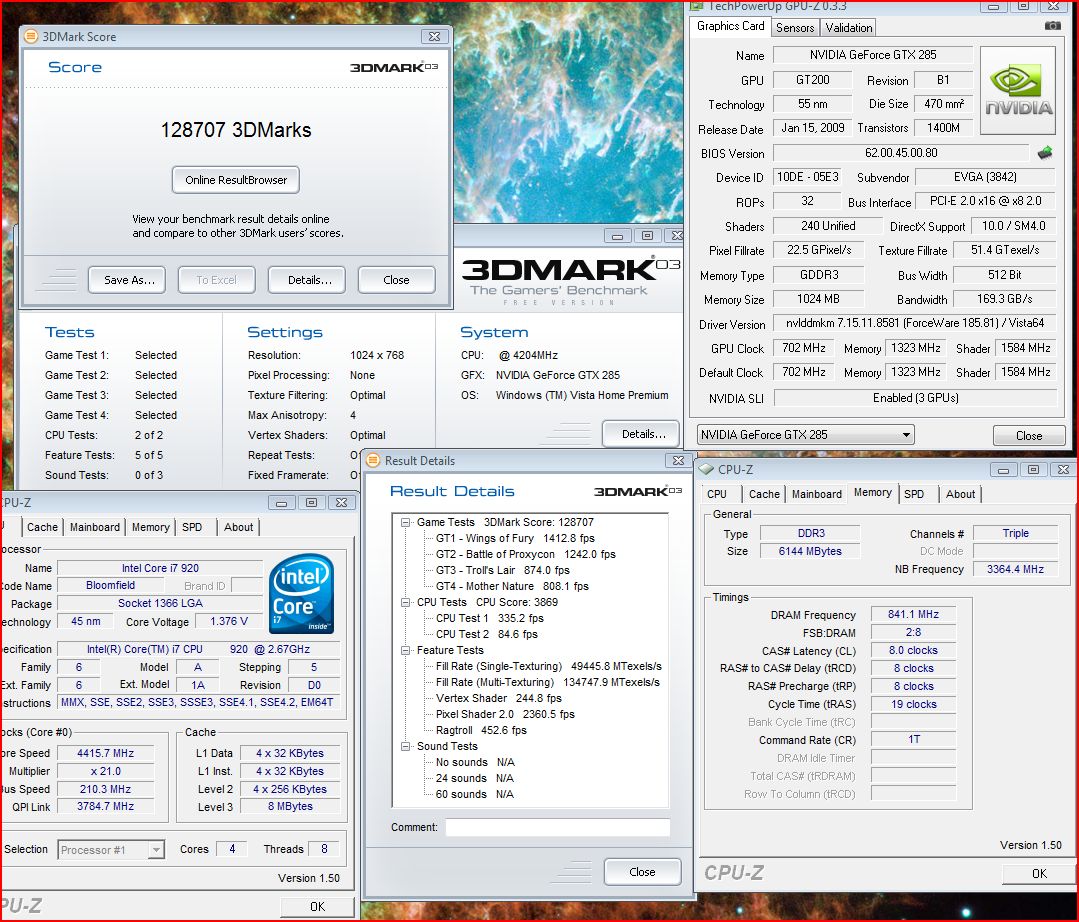The height and width of the screenshot is (922, 1079).
Task: Click the NB Frequency value 3364.4 MHz
Action: coord(1015,569)
